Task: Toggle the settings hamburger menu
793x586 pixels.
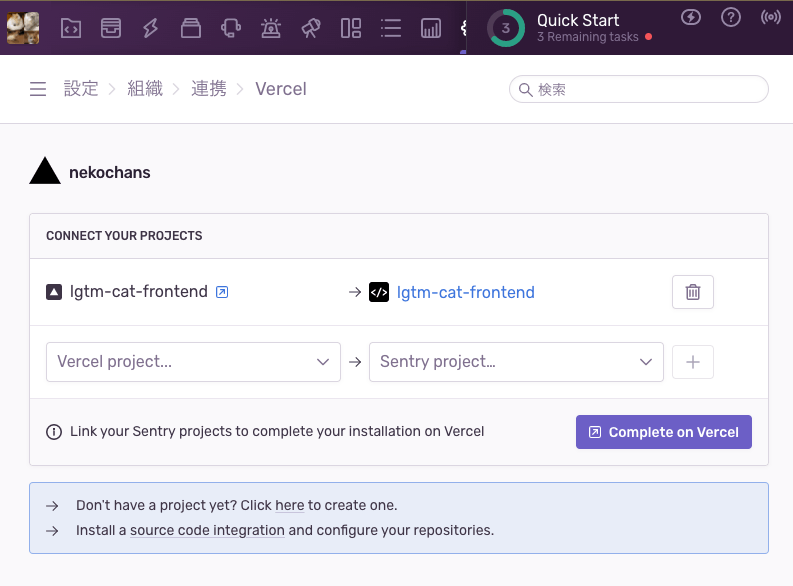Action: 38,89
